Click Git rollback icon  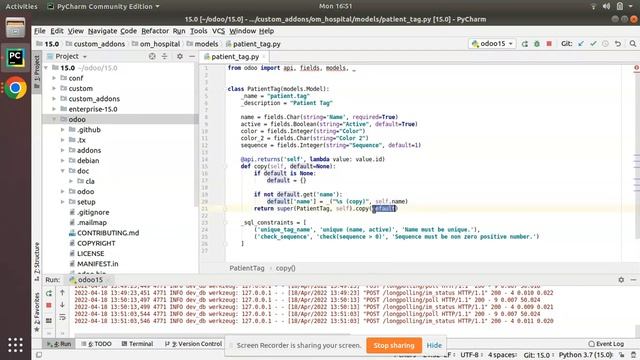coord(618,44)
